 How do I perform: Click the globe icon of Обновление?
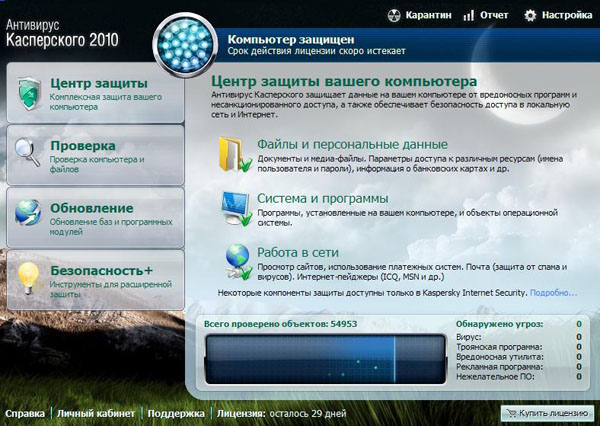tap(28, 213)
